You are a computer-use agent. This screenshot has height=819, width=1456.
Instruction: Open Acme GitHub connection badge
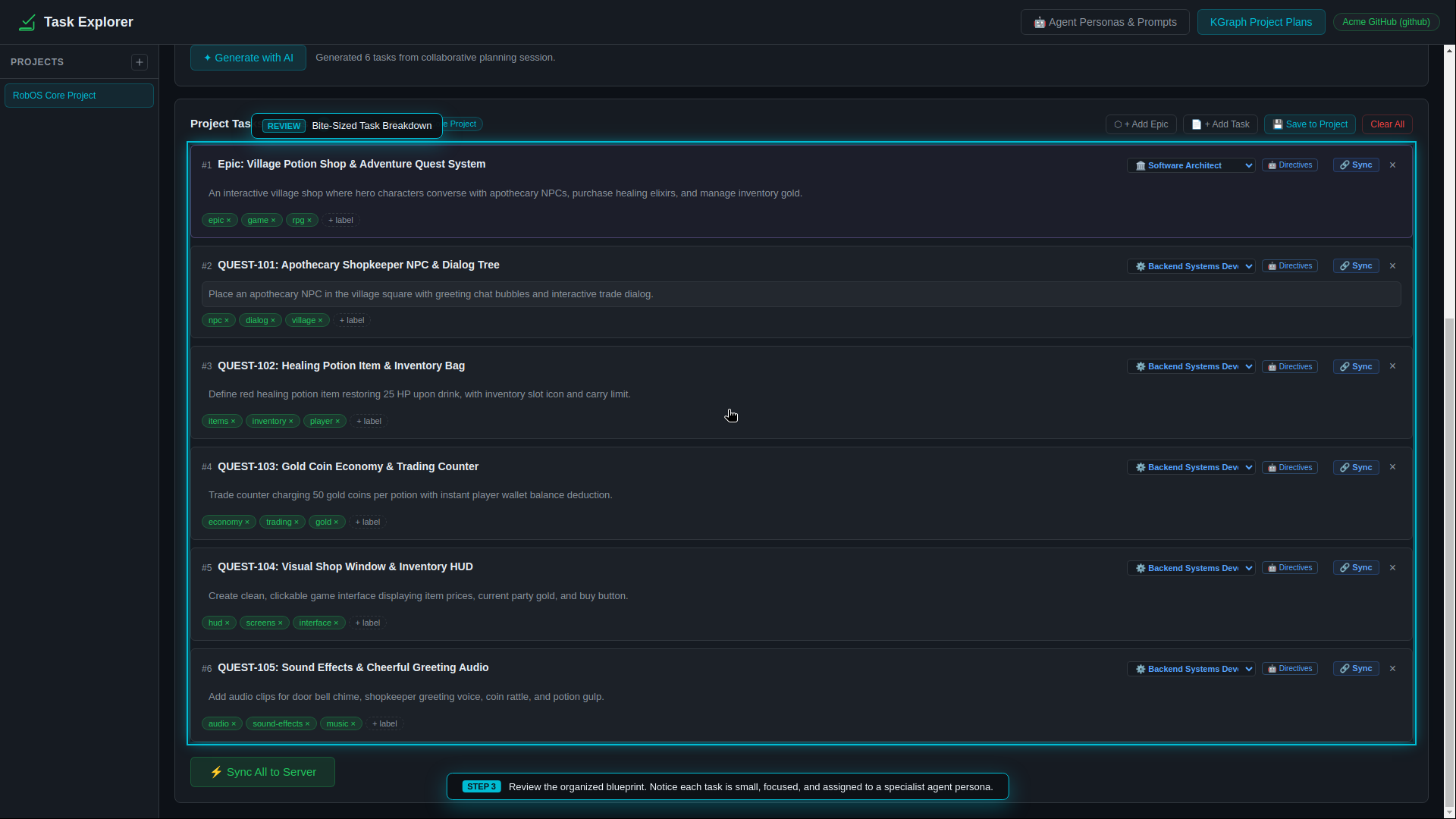1386,22
